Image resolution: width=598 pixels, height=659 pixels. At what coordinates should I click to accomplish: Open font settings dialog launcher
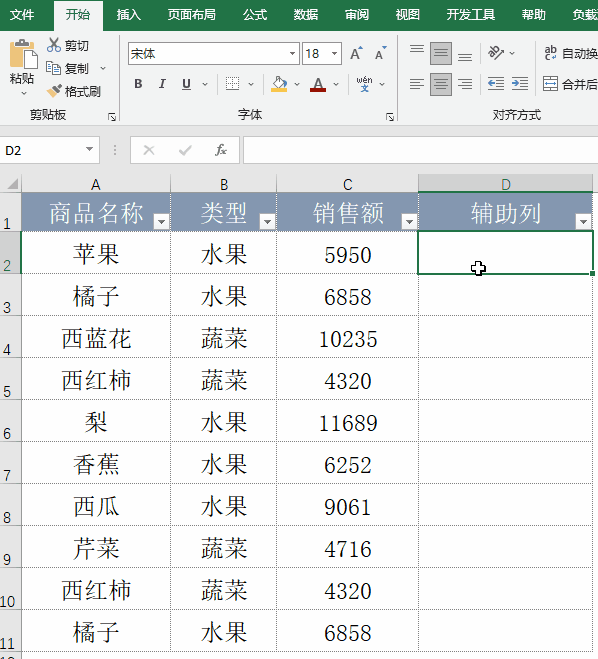click(390, 117)
